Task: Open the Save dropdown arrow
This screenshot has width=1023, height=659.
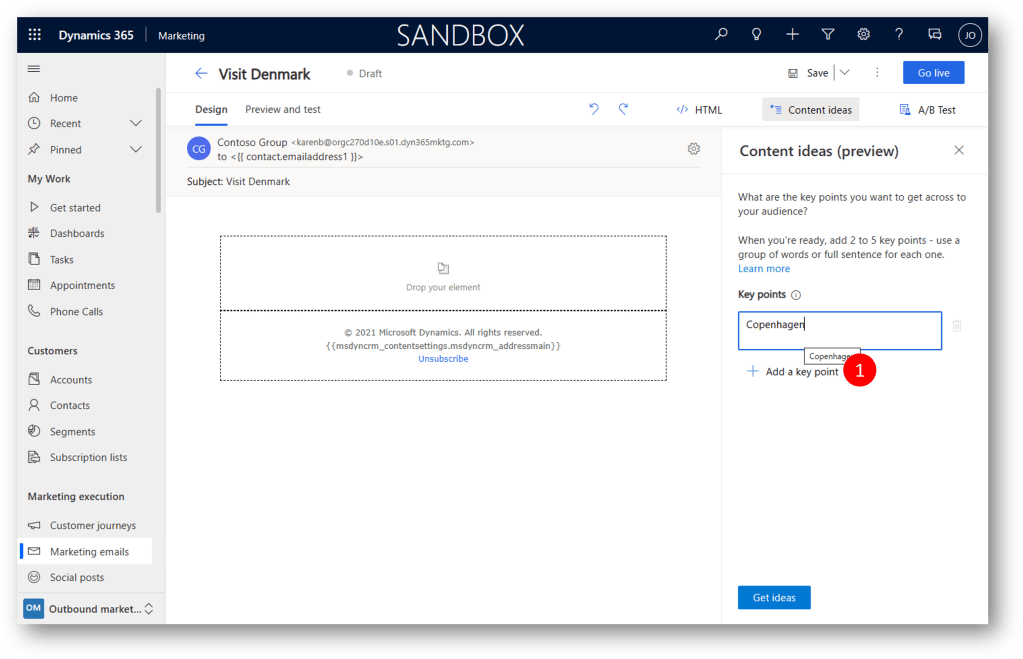Action: pyautogui.click(x=844, y=73)
